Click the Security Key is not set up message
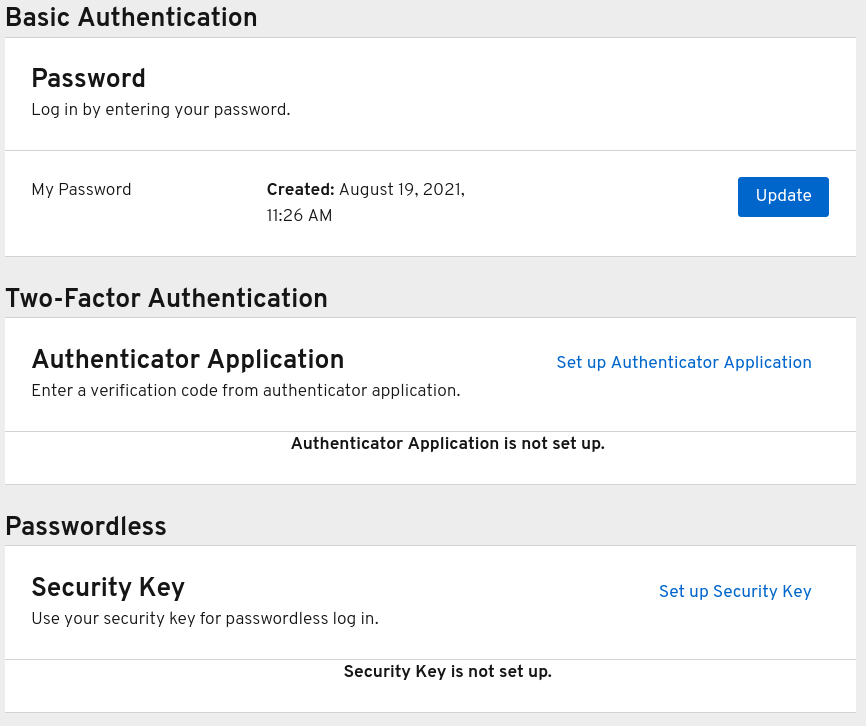This screenshot has width=866, height=726. click(447, 672)
